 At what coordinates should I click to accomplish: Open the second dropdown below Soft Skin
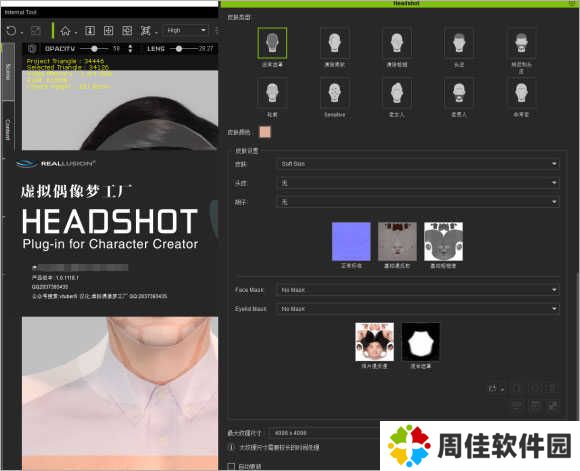[418, 183]
